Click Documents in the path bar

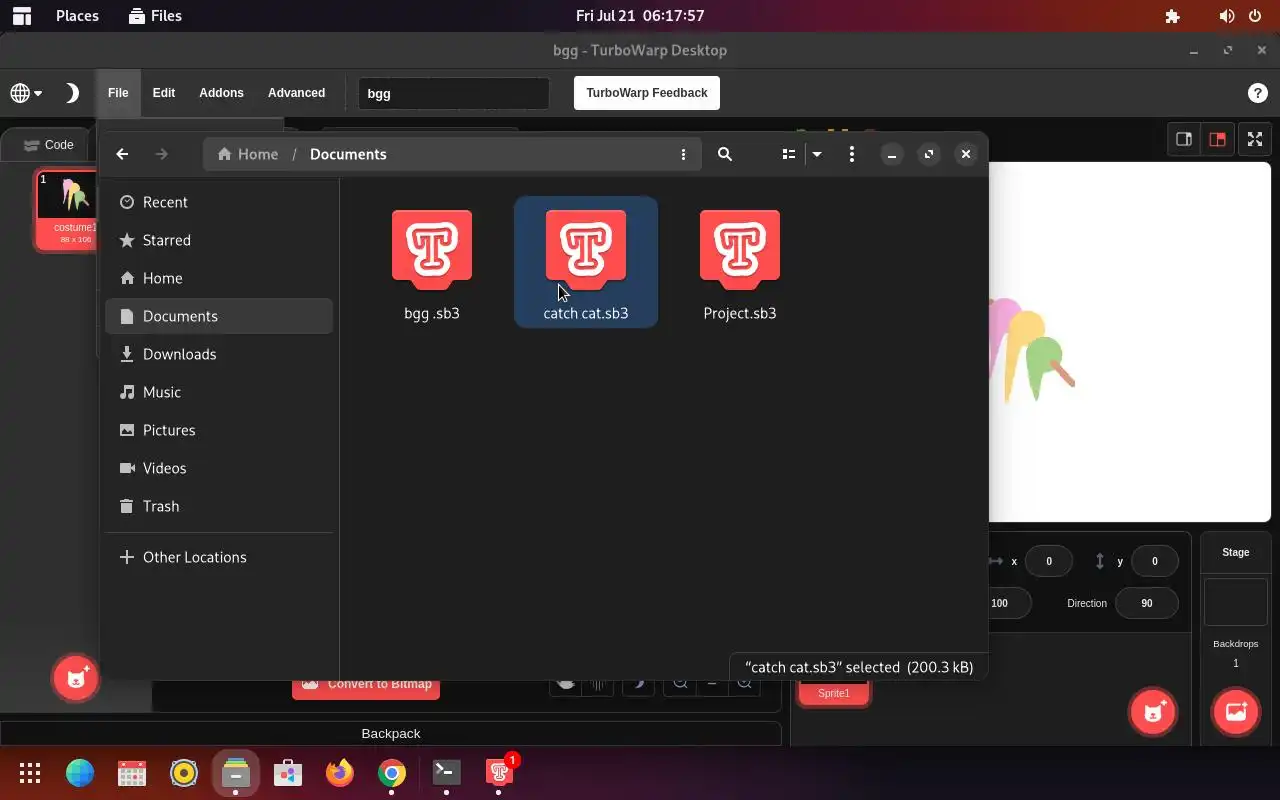coord(348,154)
